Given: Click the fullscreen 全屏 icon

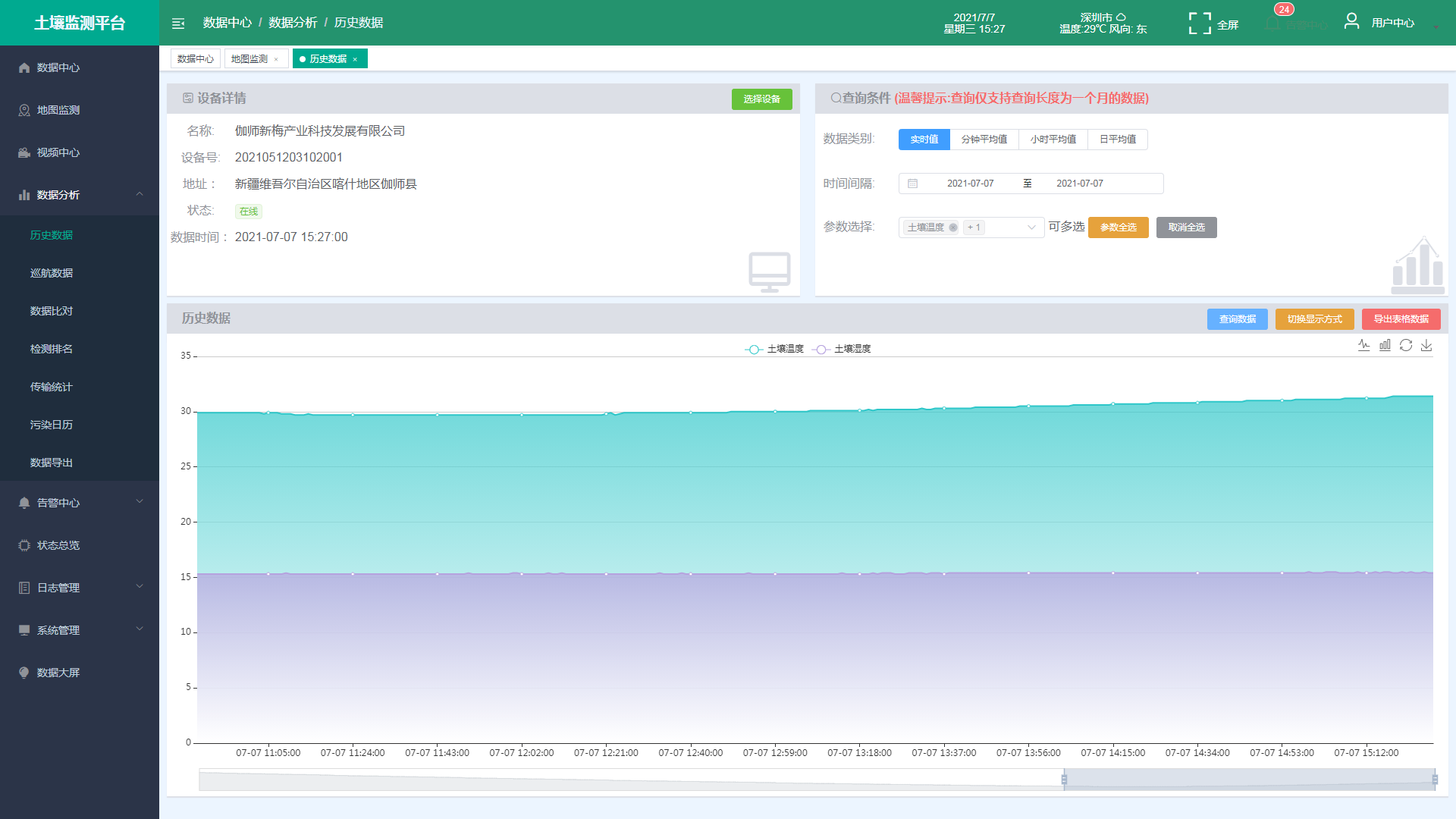Looking at the screenshot, I should click(1200, 24).
